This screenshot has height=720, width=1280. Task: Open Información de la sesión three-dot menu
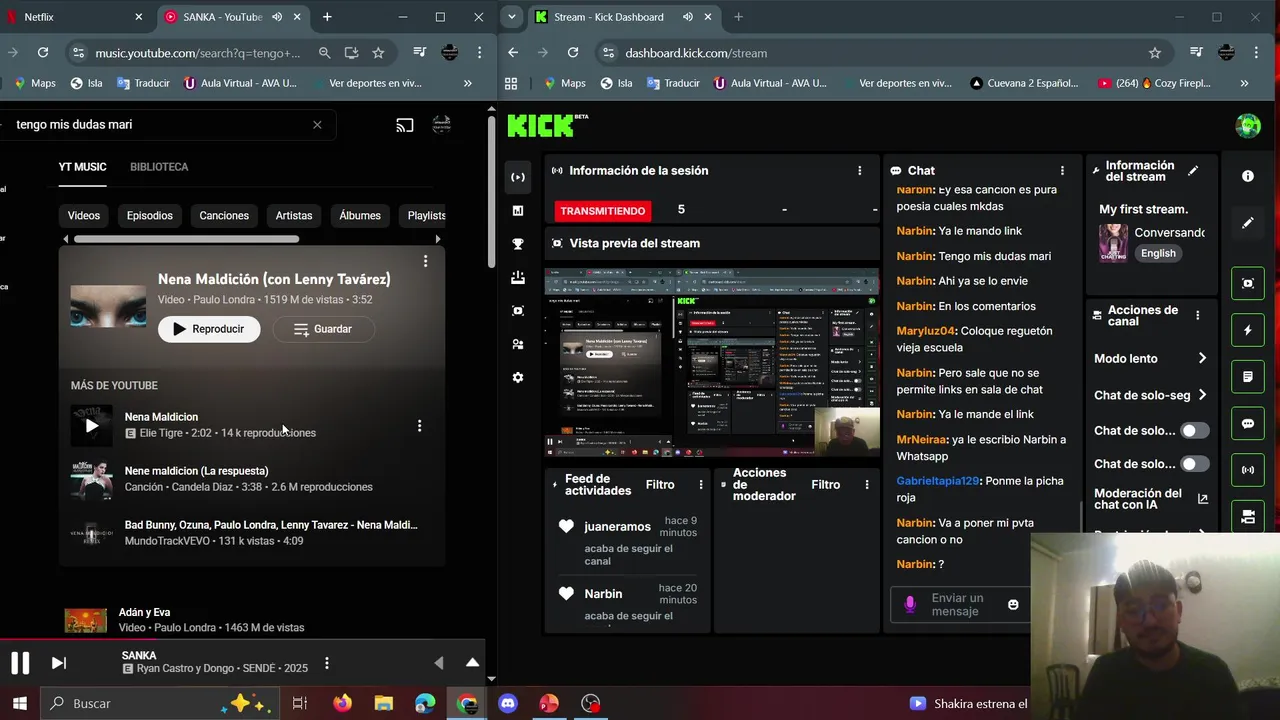pyautogui.click(x=859, y=171)
